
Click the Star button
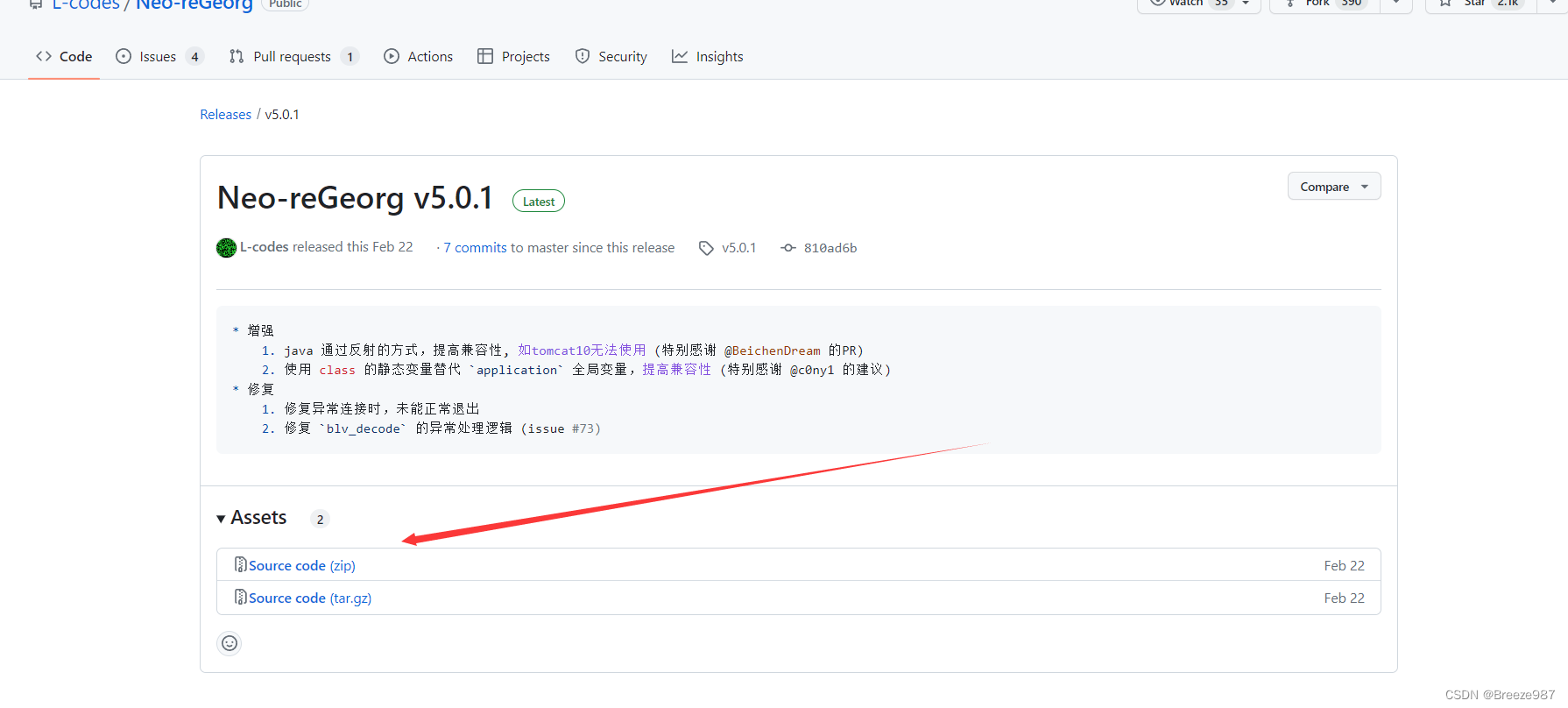(x=1480, y=4)
